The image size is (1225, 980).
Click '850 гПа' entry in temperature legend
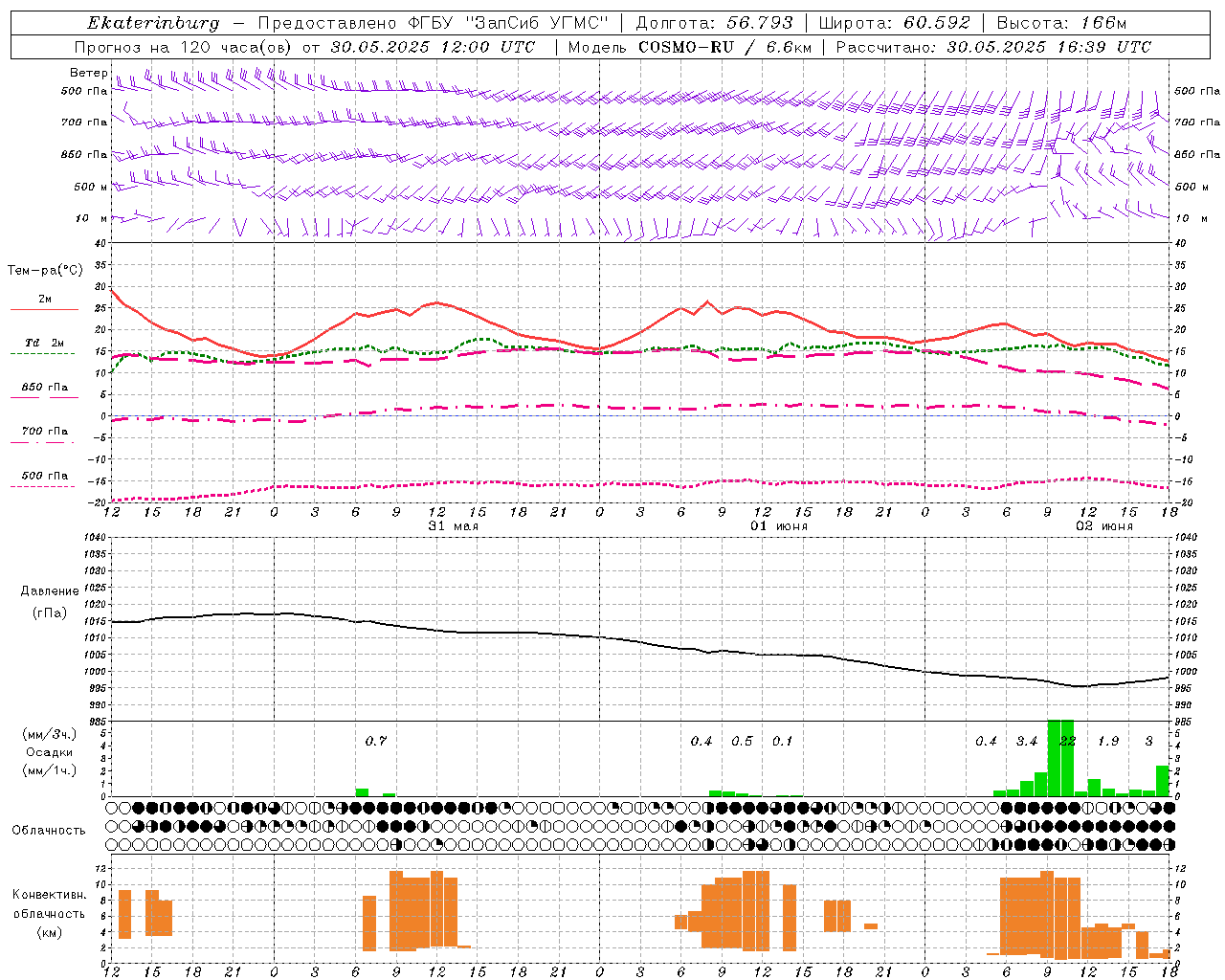tap(45, 388)
